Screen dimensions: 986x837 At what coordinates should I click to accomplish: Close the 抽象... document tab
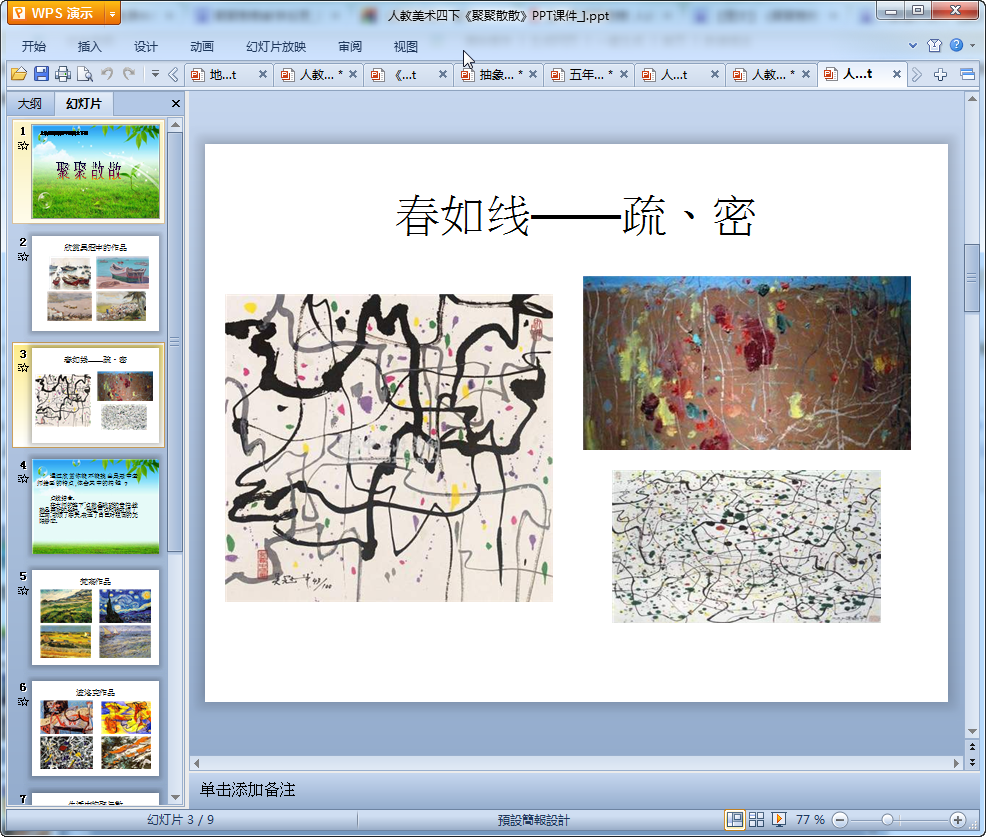tap(533, 74)
